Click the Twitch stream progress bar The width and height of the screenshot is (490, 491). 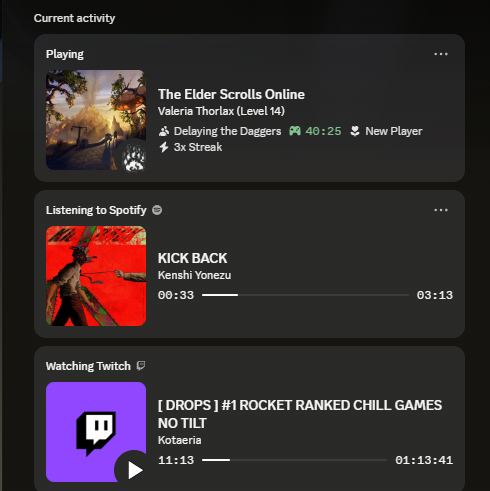(x=294, y=460)
